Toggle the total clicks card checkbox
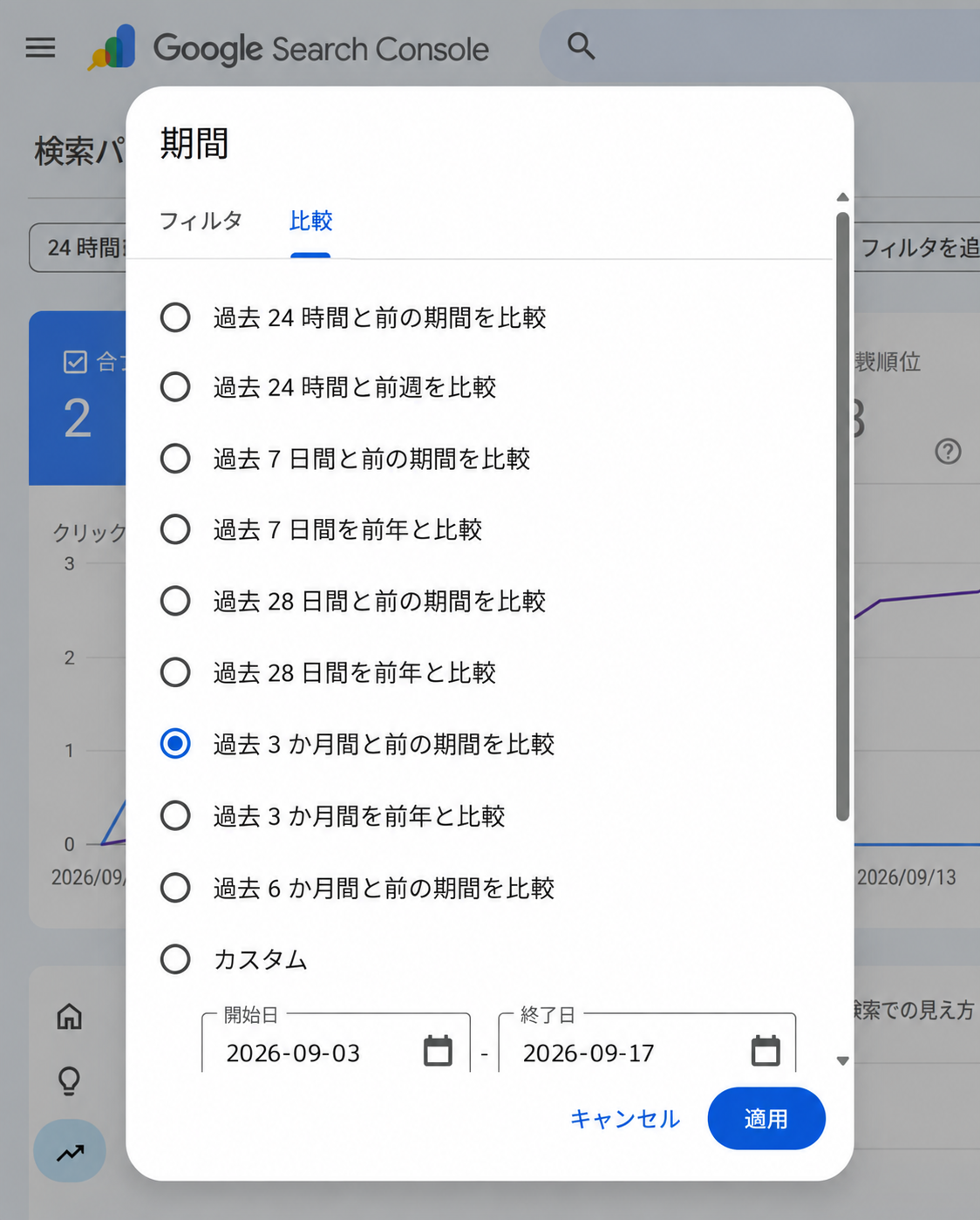This screenshot has width=980, height=1220. (x=76, y=362)
